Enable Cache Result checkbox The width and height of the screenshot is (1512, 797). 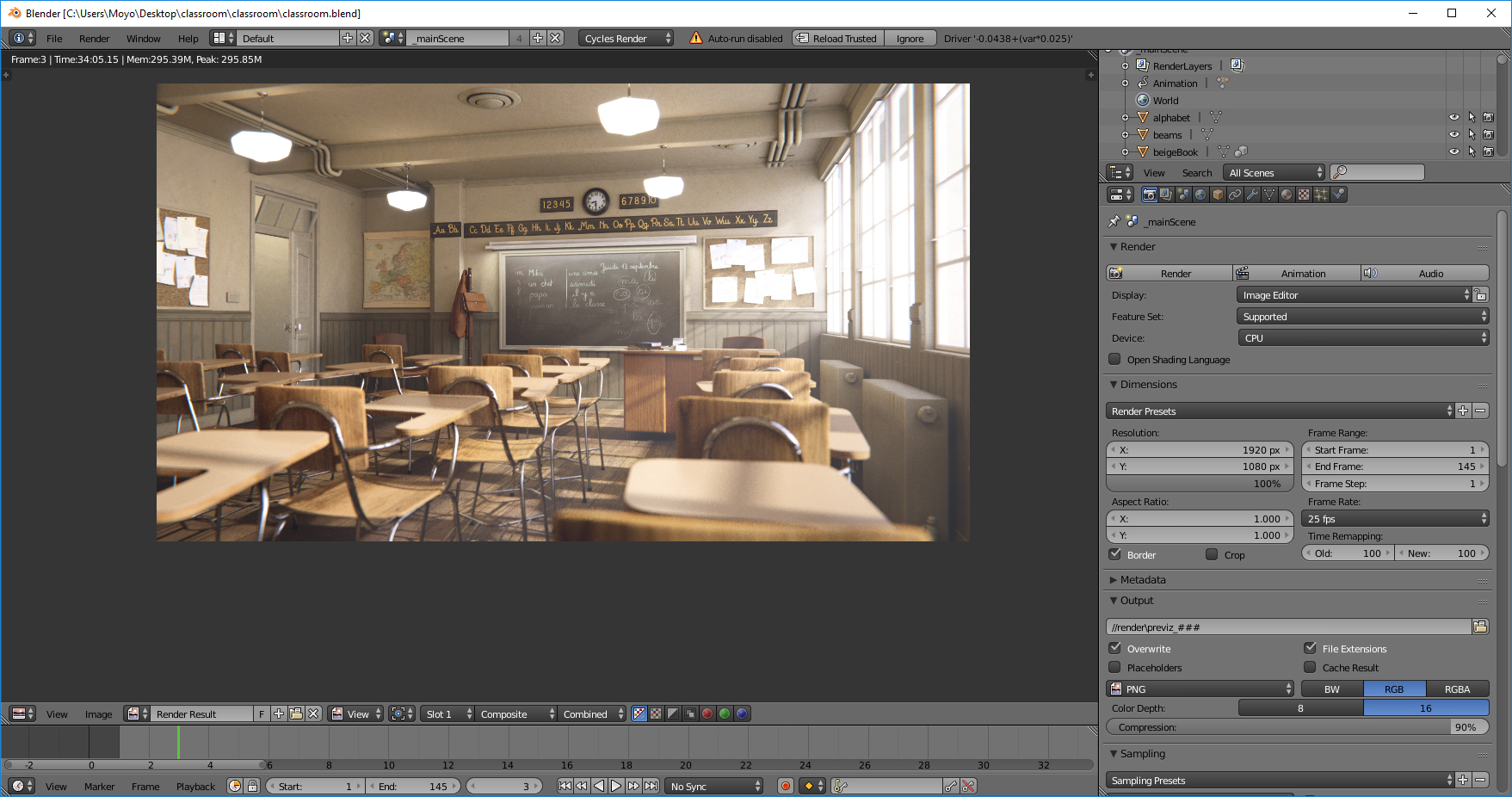tap(1310, 667)
